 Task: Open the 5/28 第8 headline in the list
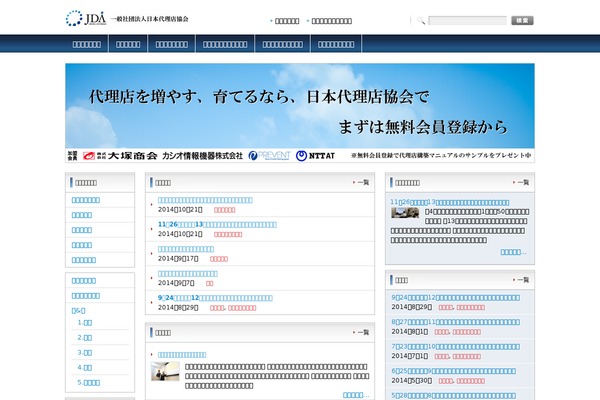(x=453, y=395)
